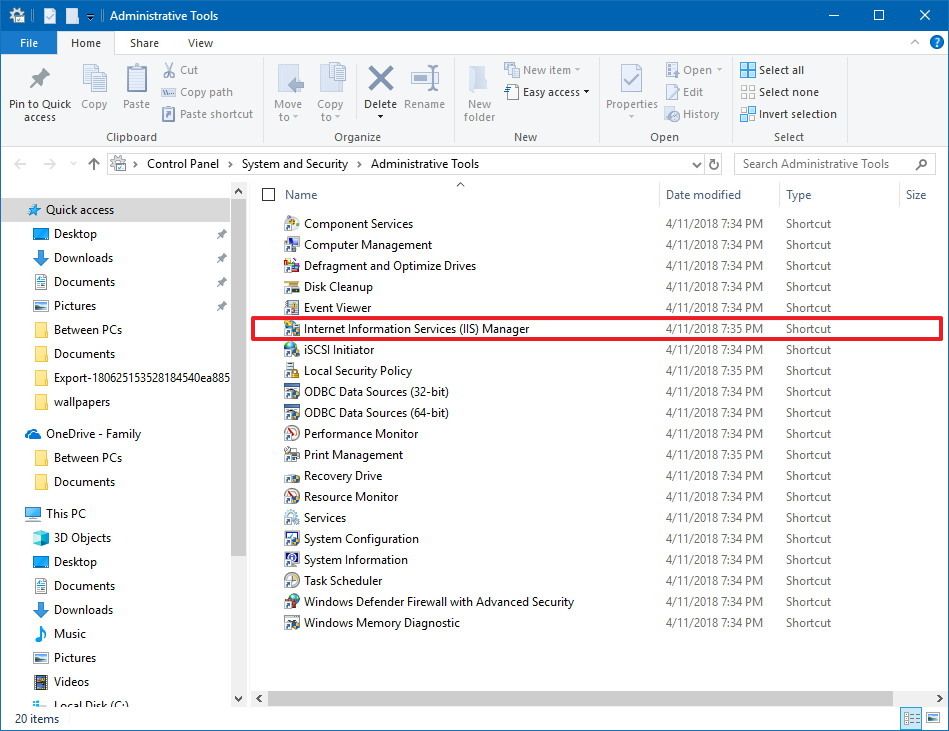The image size is (949, 731).
Task: Select the Event Viewer icon
Action: (292, 307)
